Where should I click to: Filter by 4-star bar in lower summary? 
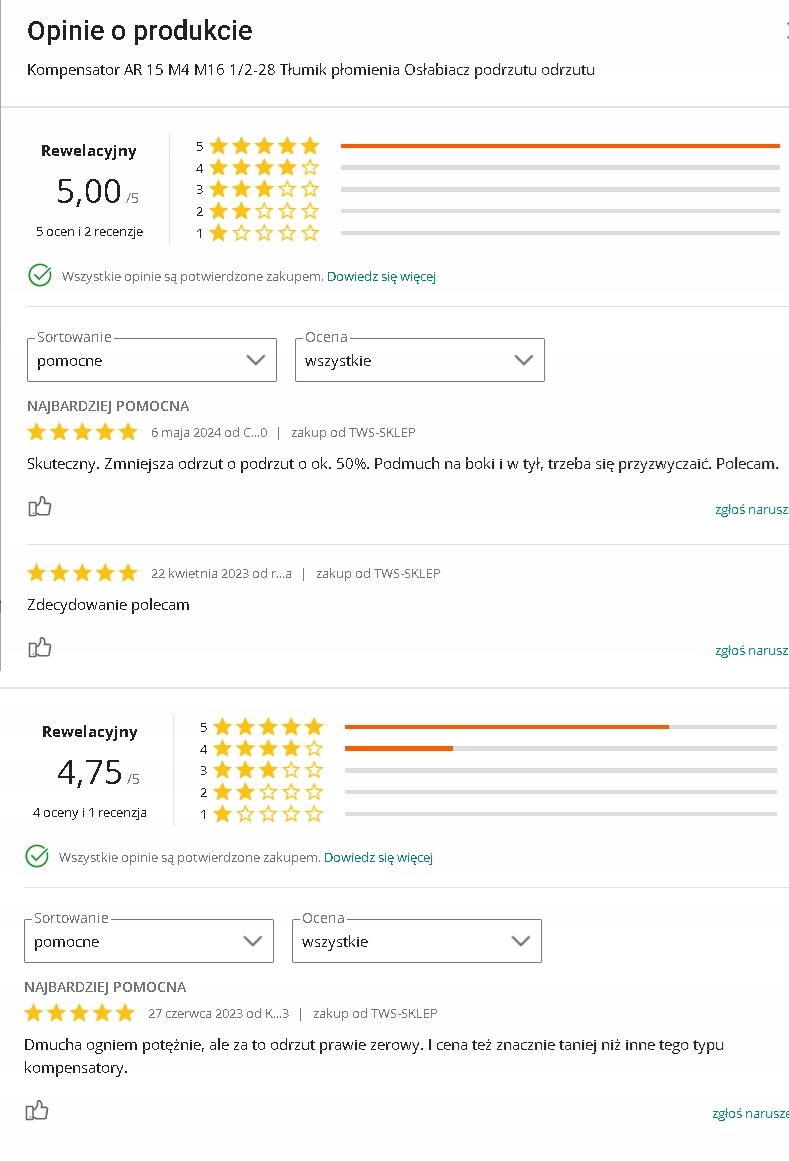(560, 748)
